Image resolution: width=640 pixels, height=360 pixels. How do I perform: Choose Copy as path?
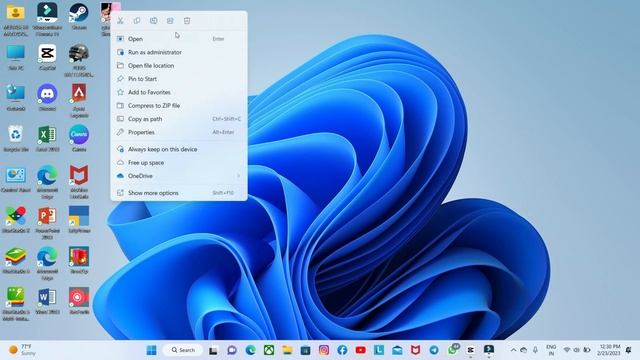(x=179, y=119)
